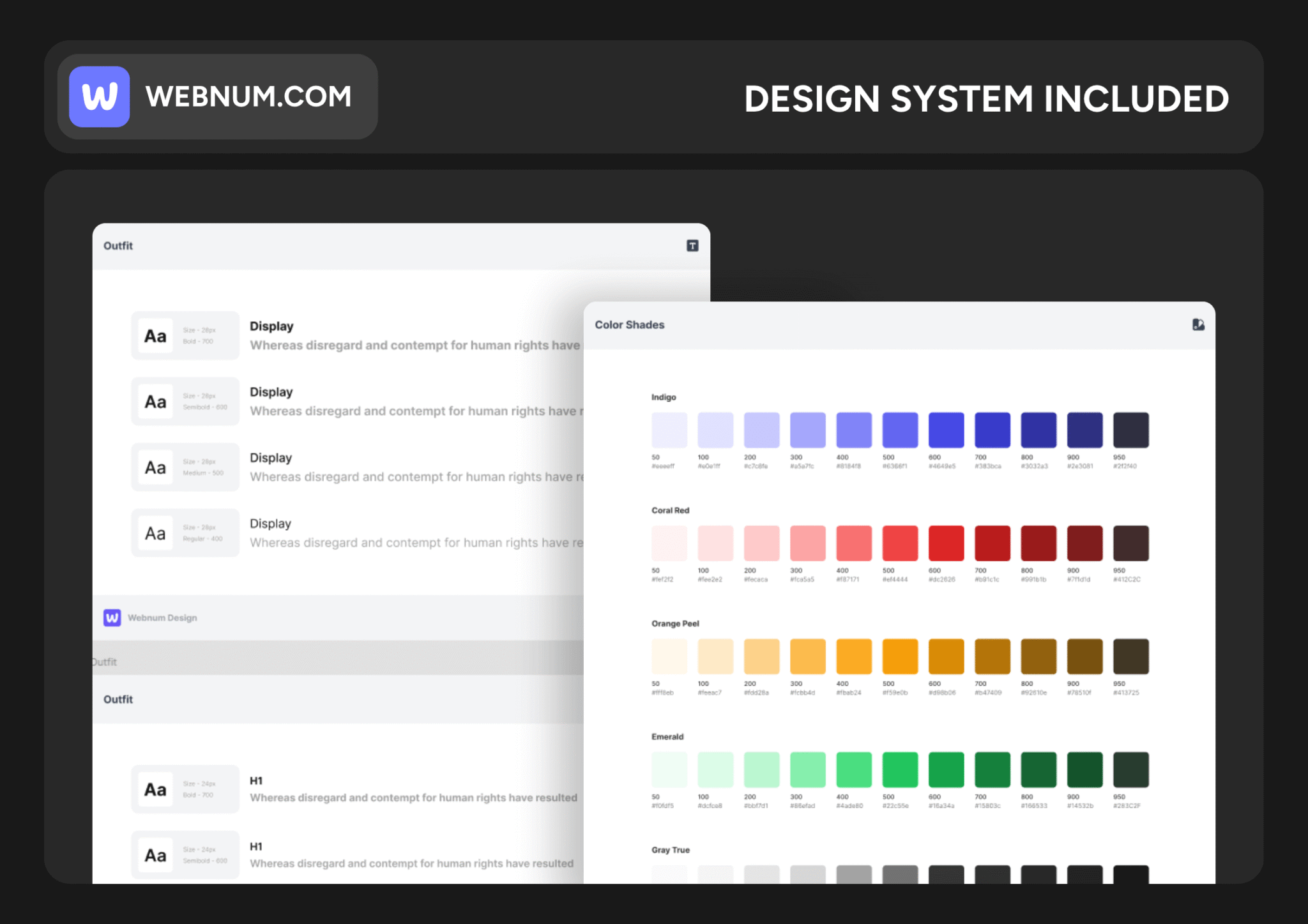
Task: Select the Aa icon for Display Regular 400
Action: pos(155,532)
